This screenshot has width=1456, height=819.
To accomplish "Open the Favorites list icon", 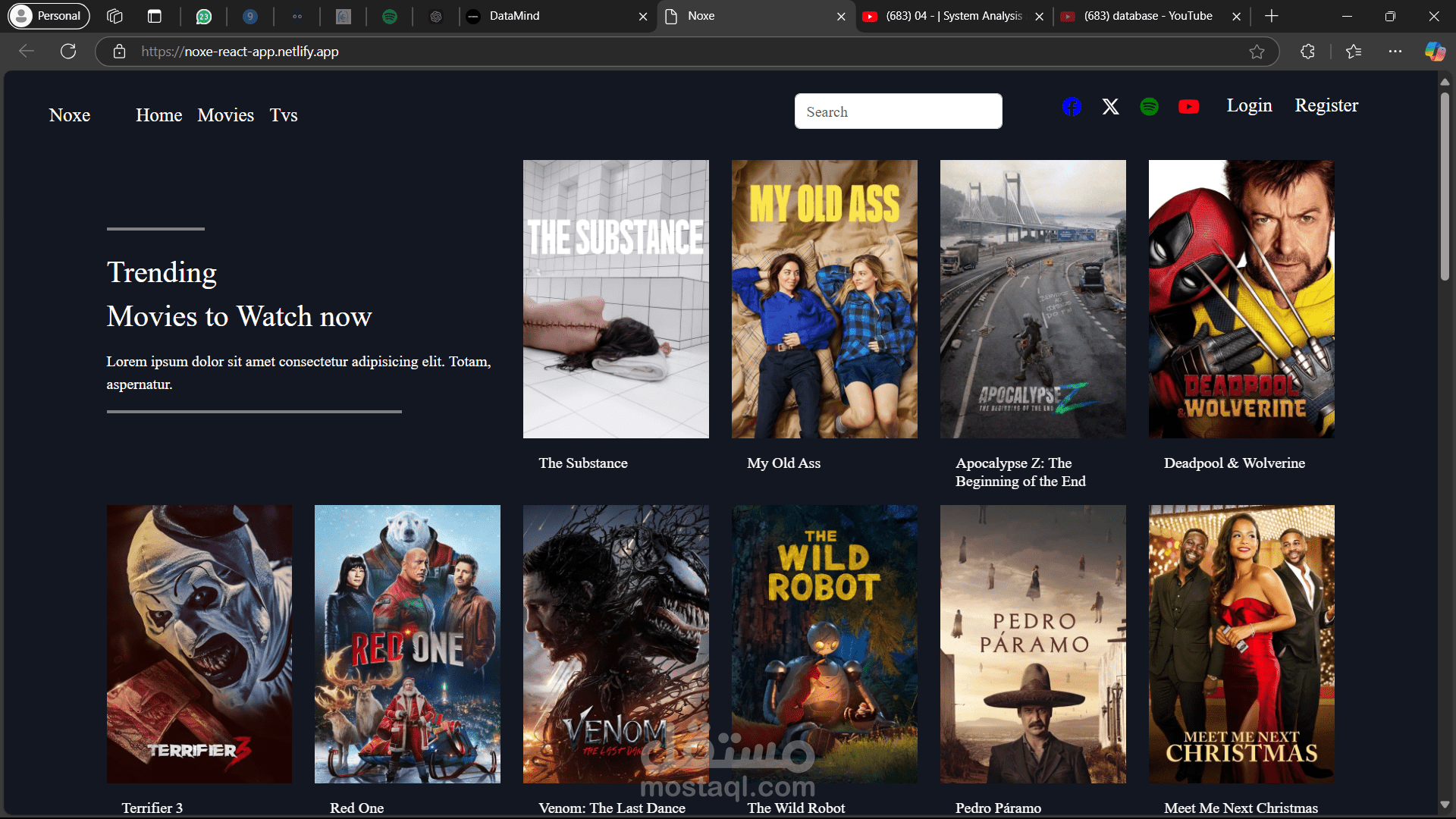I will [1354, 52].
